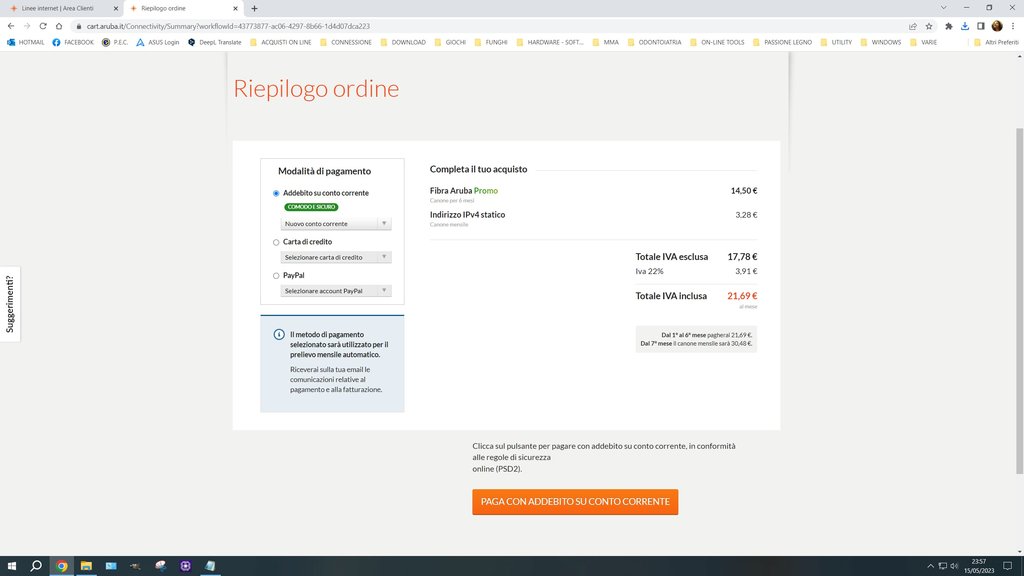Open the DOWNLOAD bookmark folder

pyautogui.click(x=403, y=42)
